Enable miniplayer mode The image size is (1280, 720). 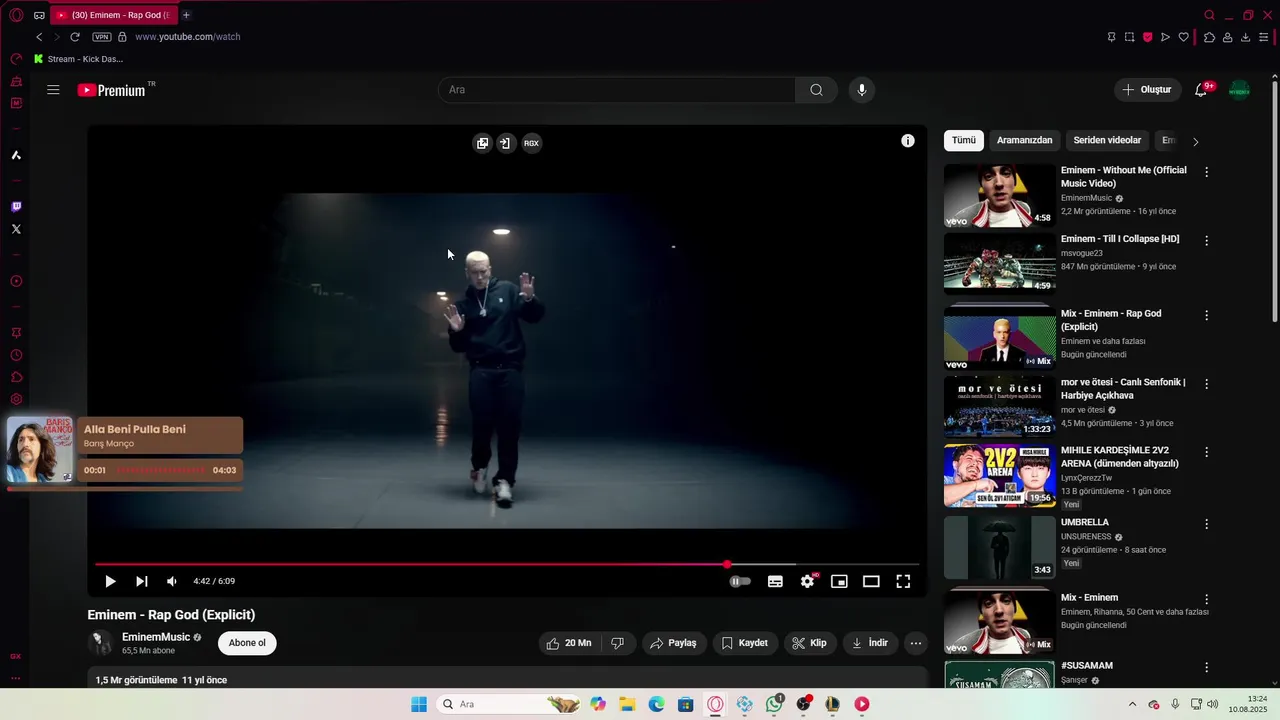(839, 581)
